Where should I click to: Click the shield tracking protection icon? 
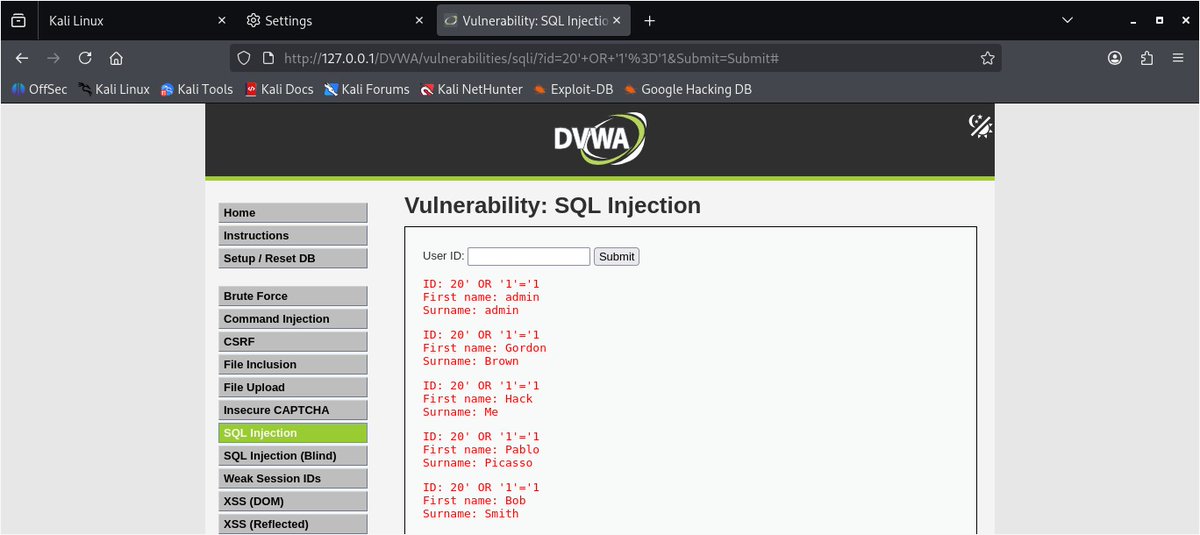coord(245,58)
